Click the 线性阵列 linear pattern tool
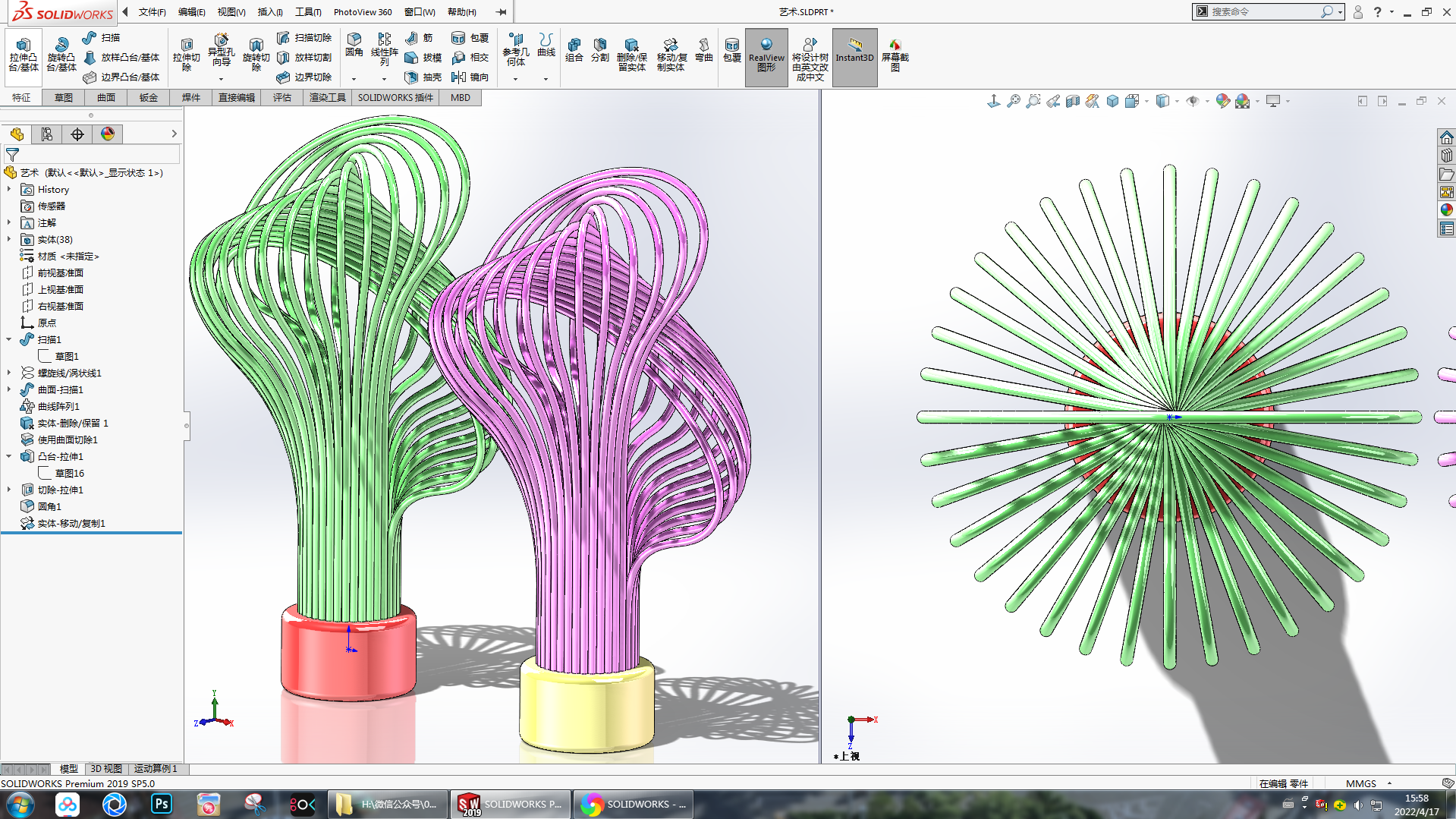 (x=384, y=50)
